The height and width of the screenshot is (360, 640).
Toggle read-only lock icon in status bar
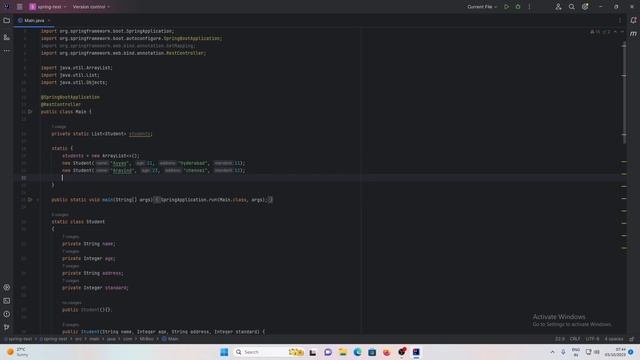[632, 339]
